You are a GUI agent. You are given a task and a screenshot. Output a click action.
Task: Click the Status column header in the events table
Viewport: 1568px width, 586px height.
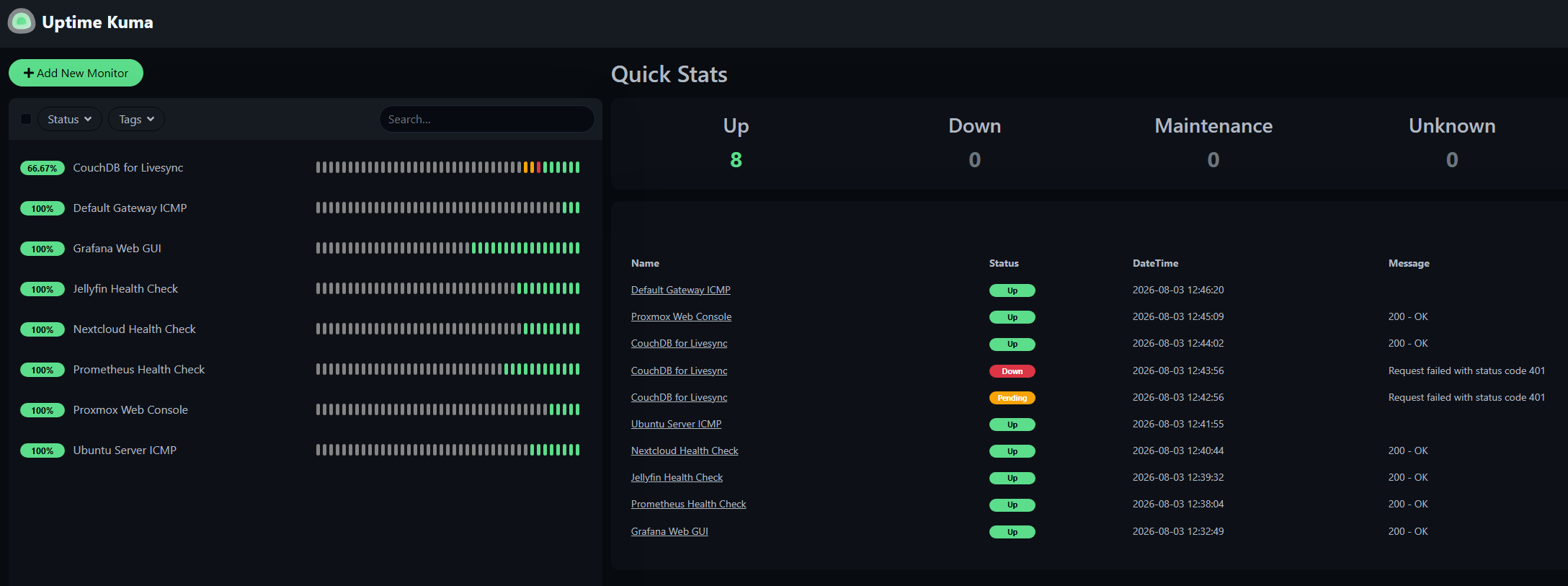click(1004, 263)
